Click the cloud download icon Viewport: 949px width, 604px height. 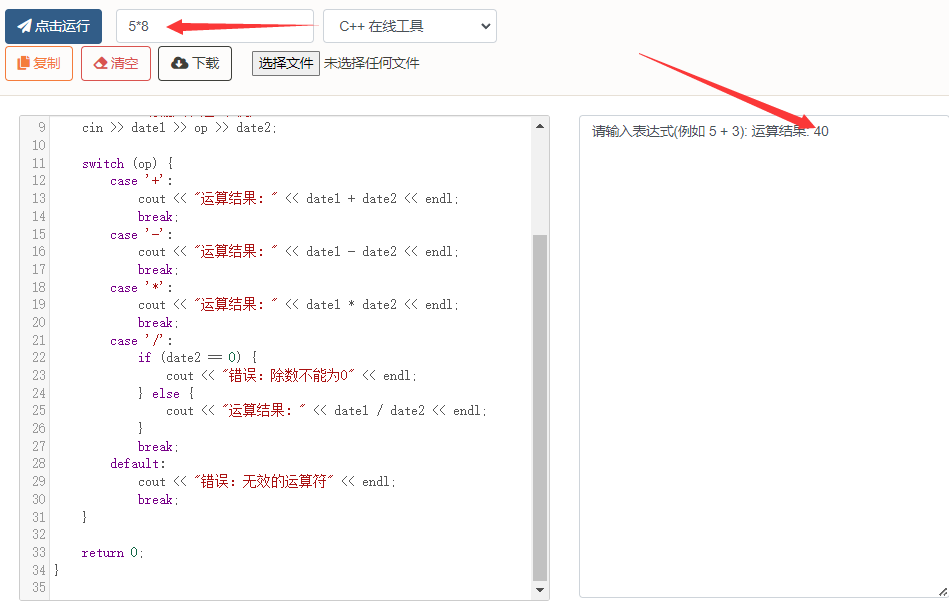(x=179, y=63)
